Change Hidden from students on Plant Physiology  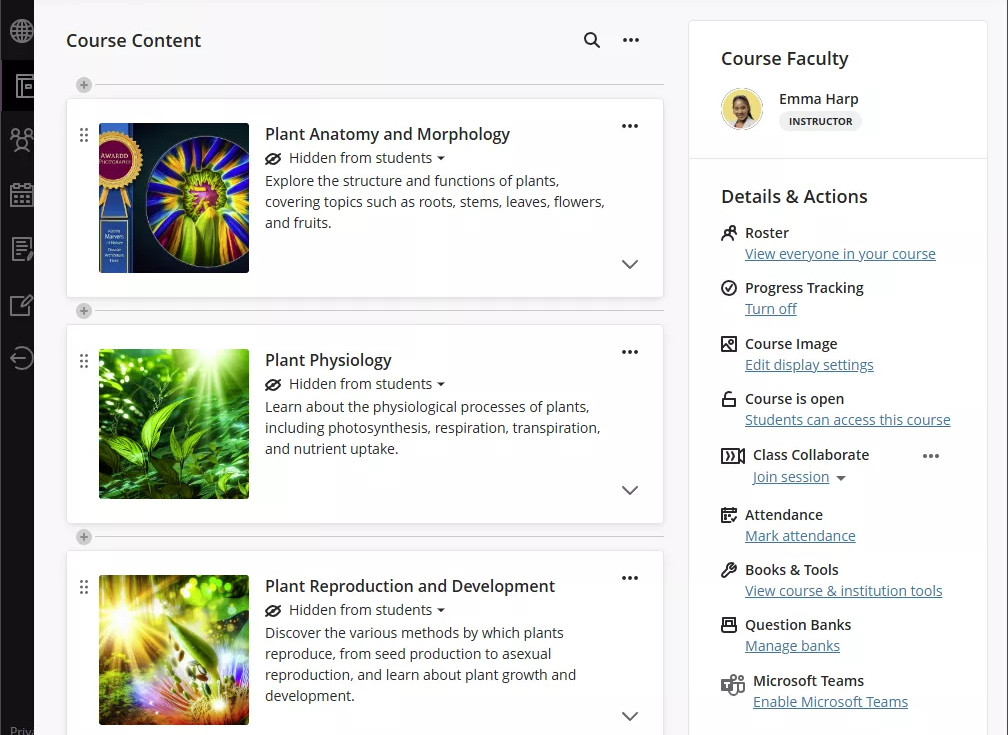(x=355, y=383)
